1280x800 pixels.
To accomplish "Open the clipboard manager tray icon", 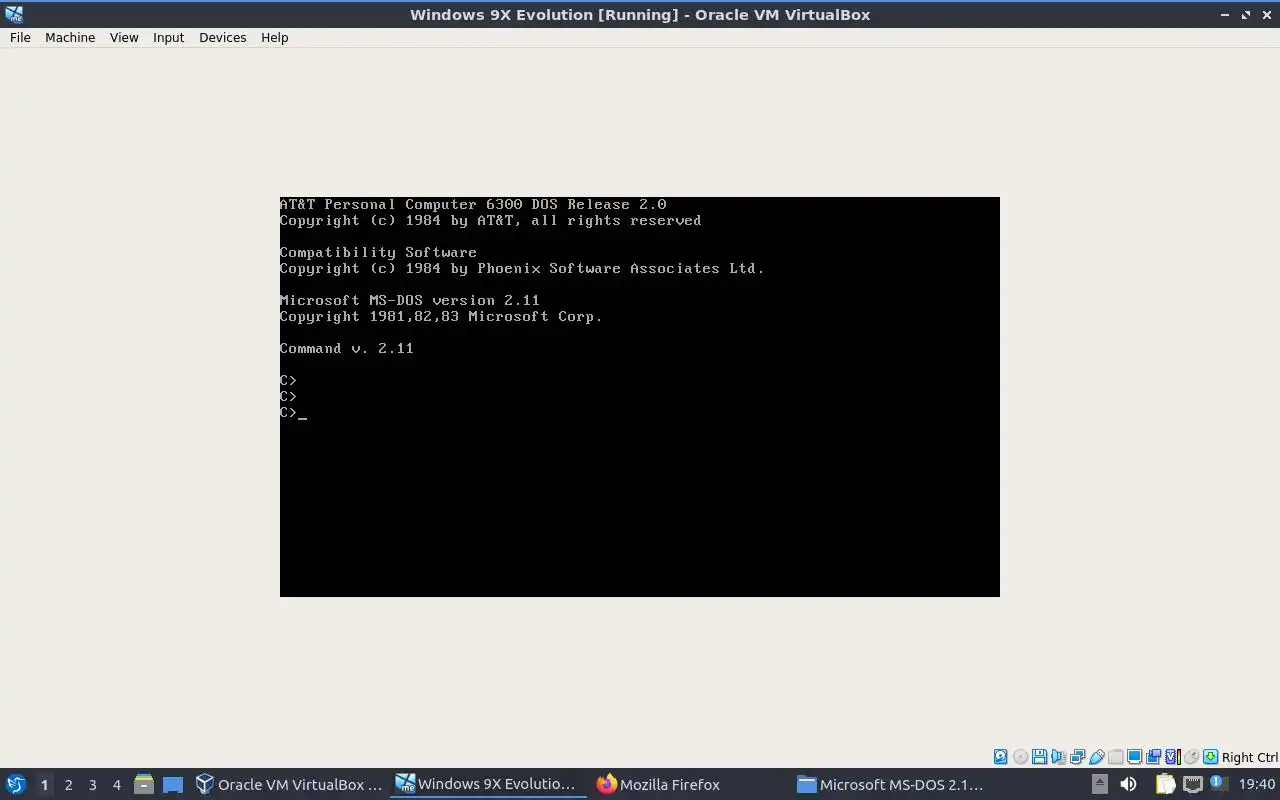I will click(1165, 784).
